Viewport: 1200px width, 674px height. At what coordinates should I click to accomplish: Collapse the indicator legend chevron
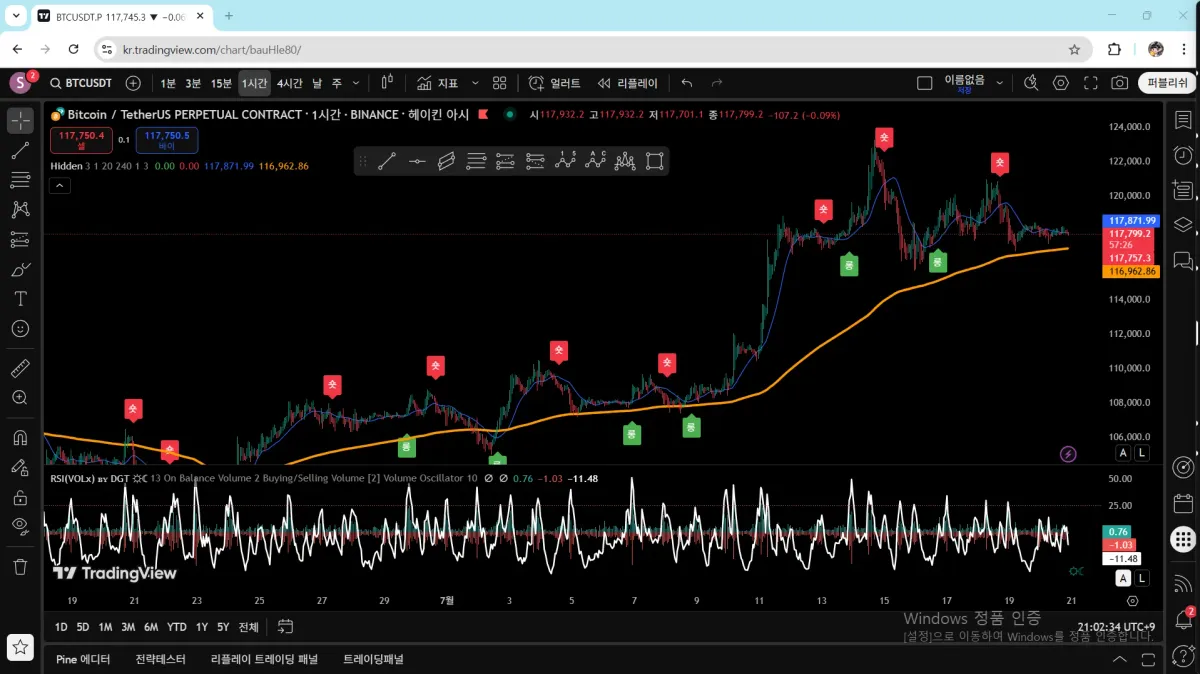tap(59, 185)
